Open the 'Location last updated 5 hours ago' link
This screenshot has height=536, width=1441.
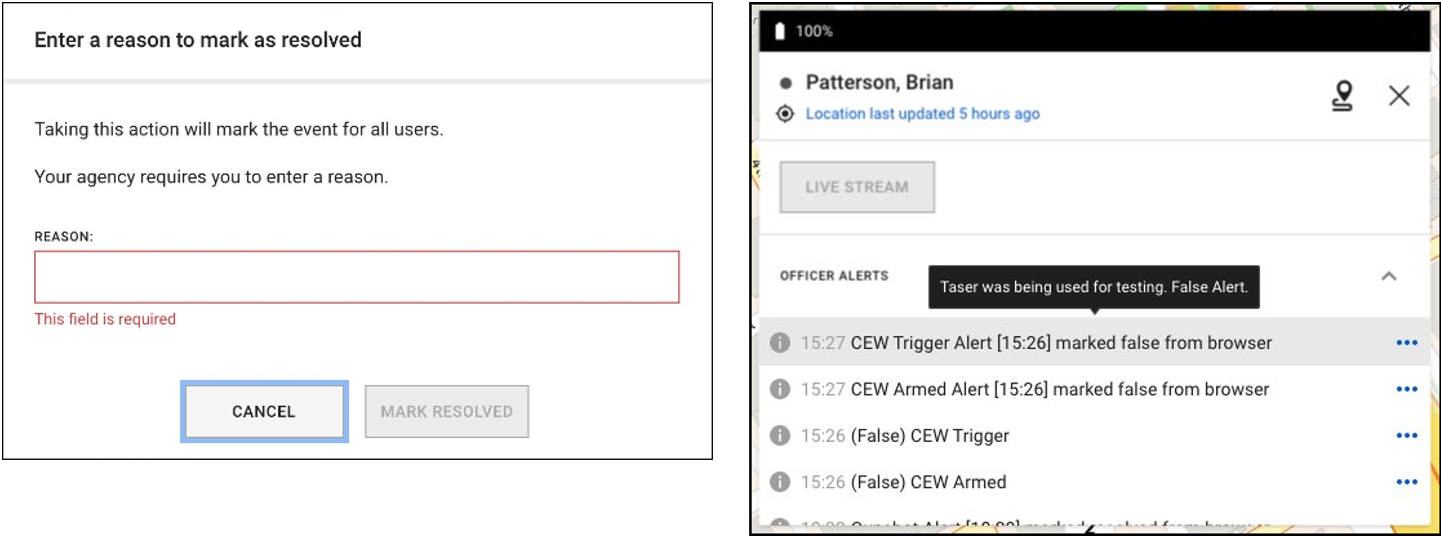tap(922, 114)
